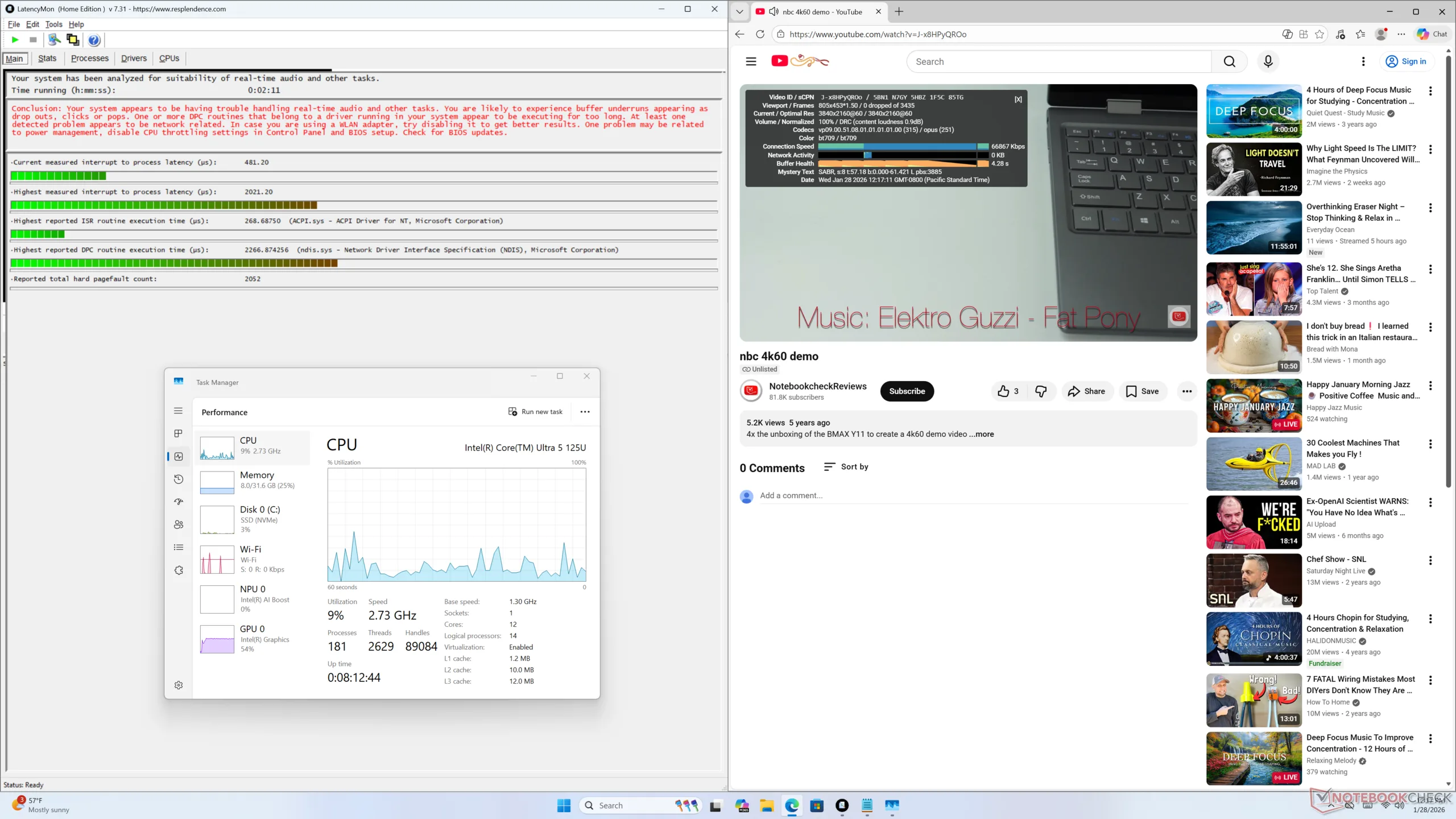The image size is (1456, 819).
Task: Open Task Manager App history icon
Action: (x=179, y=479)
